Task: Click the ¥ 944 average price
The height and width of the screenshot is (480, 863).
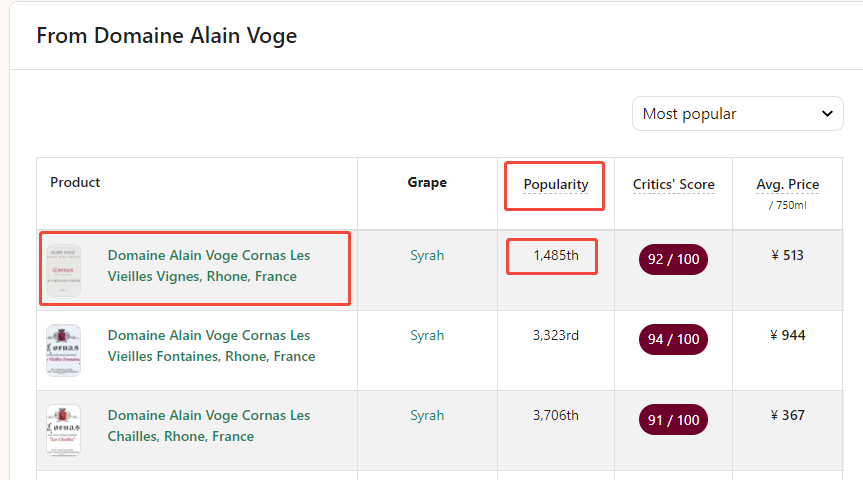Action: click(788, 335)
